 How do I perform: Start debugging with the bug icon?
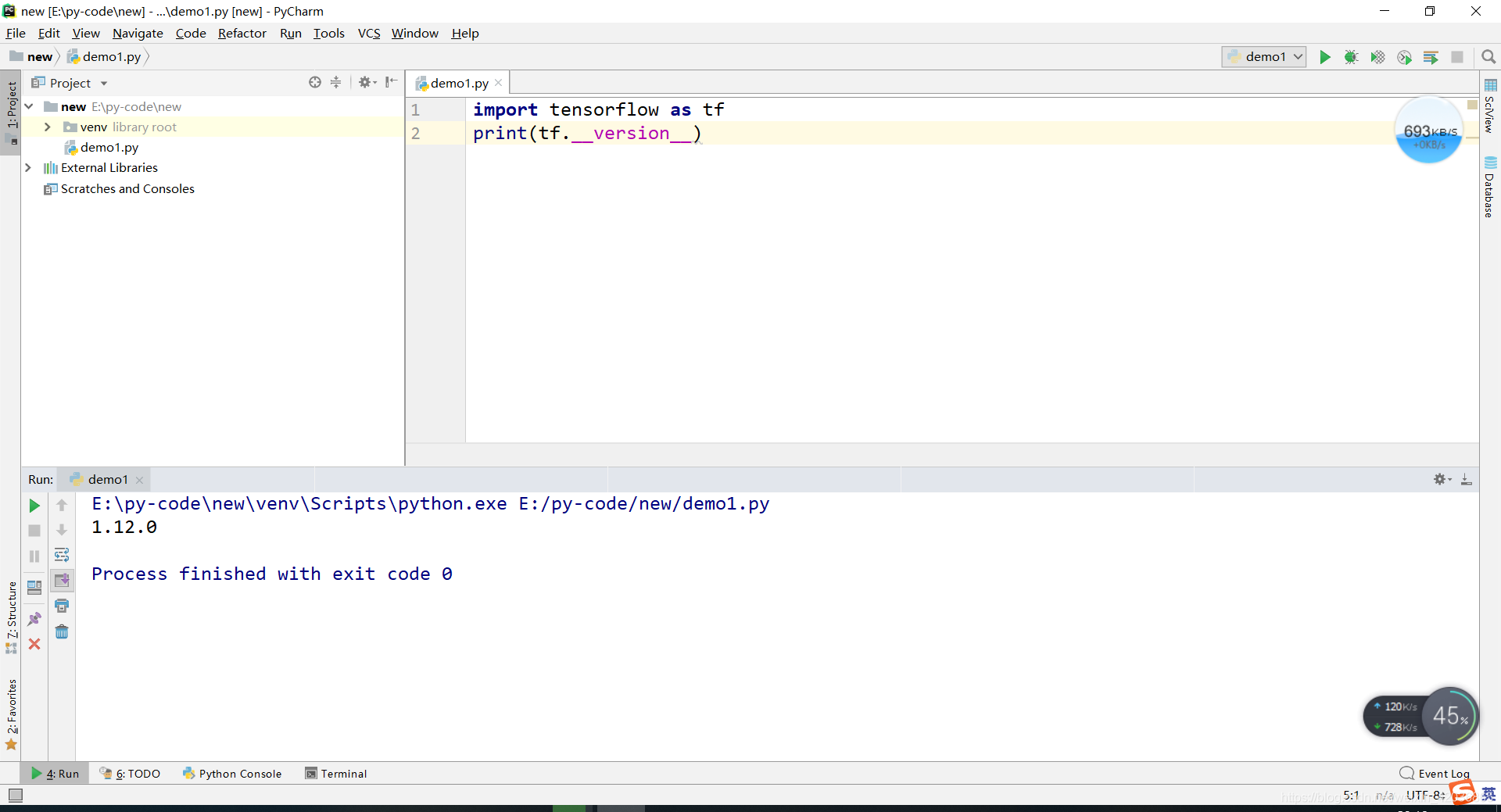point(1351,57)
